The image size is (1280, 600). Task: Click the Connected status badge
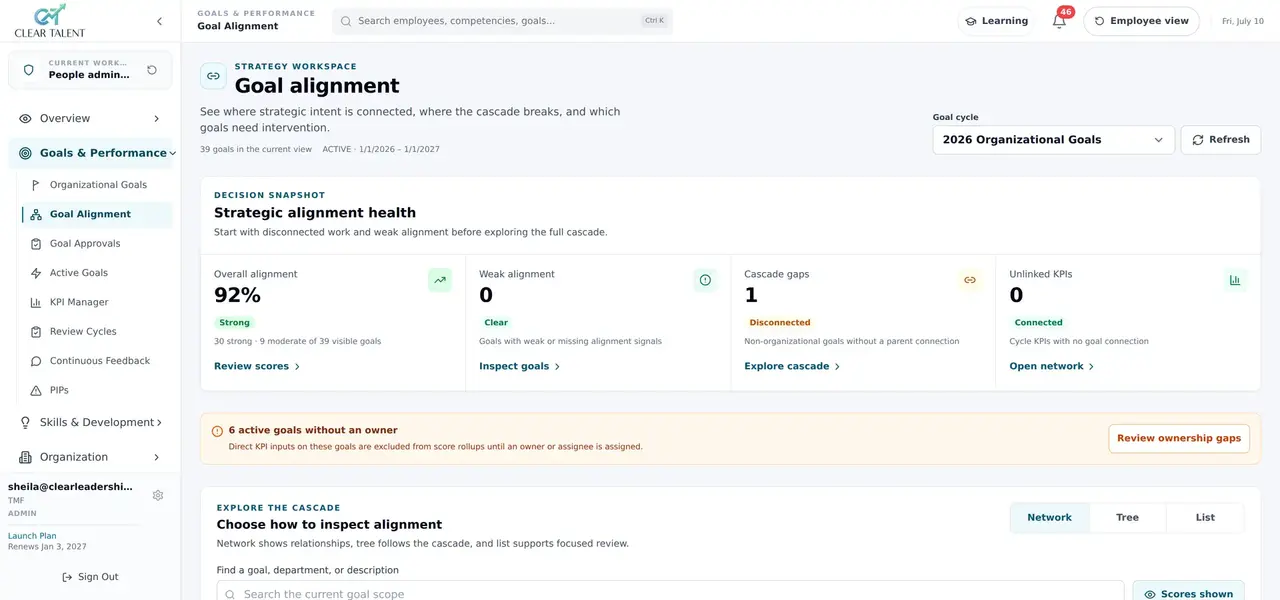click(x=1038, y=323)
